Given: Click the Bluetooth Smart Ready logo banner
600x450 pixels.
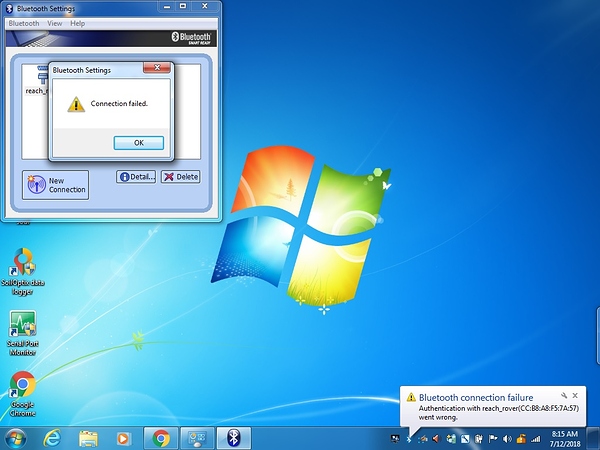Looking at the screenshot, I should (191, 38).
